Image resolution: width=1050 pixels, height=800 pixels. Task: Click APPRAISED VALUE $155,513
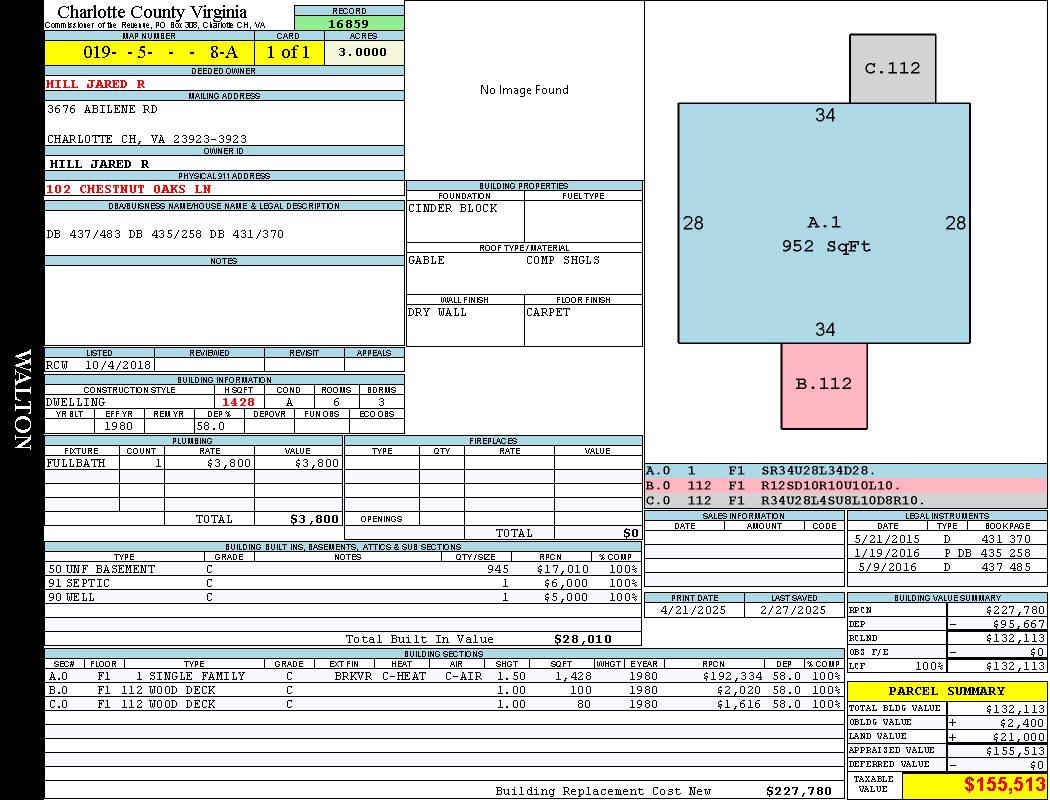[1015, 751]
